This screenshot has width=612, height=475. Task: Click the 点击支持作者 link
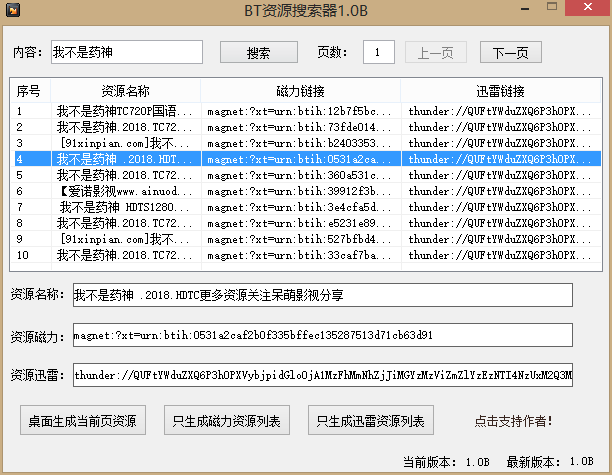pos(513,421)
